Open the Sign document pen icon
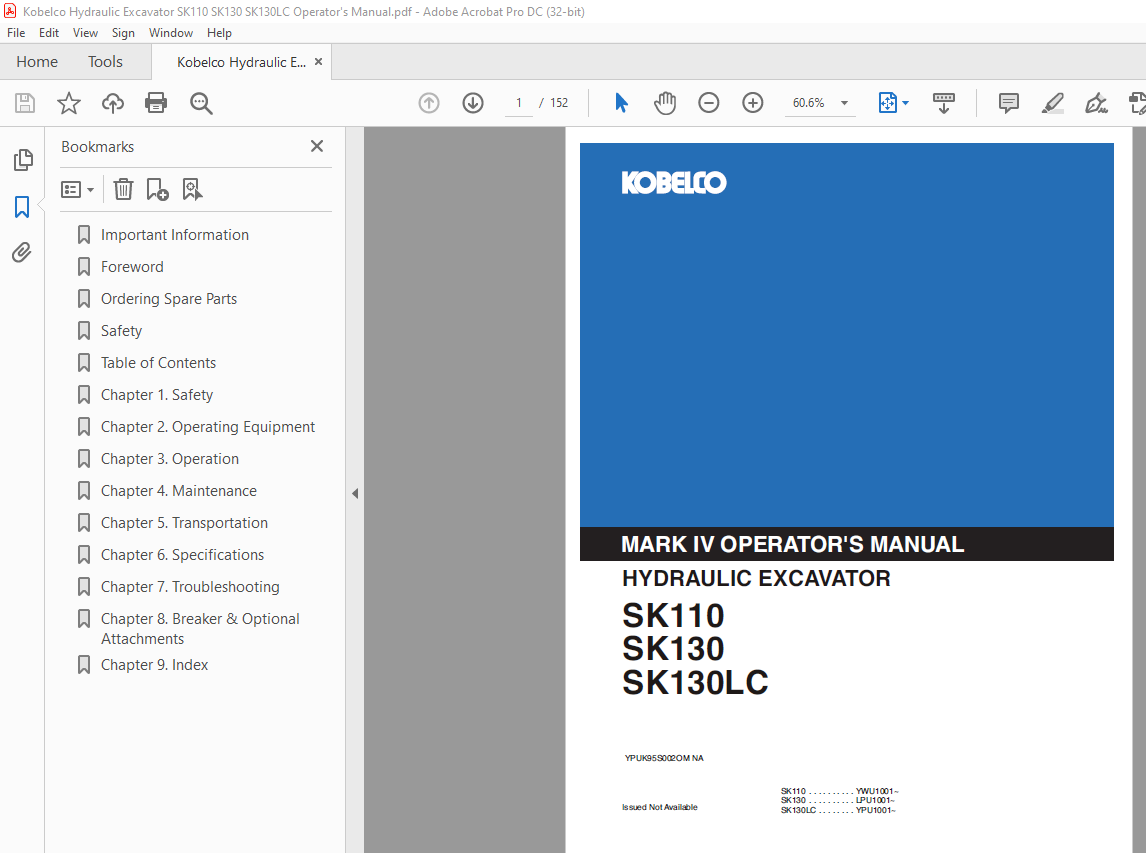 (1096, 103)
